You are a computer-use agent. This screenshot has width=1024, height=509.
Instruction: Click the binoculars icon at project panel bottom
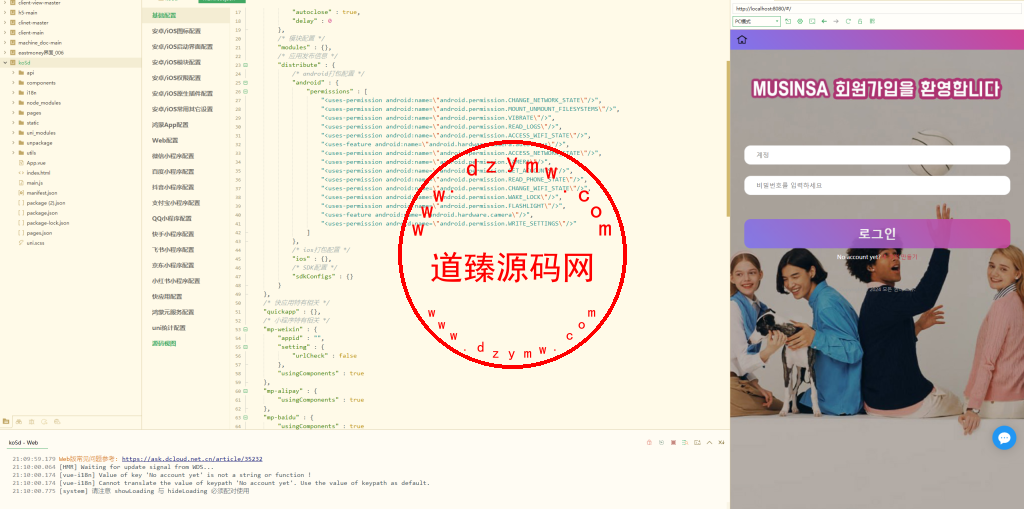click(x=19, y=421)
